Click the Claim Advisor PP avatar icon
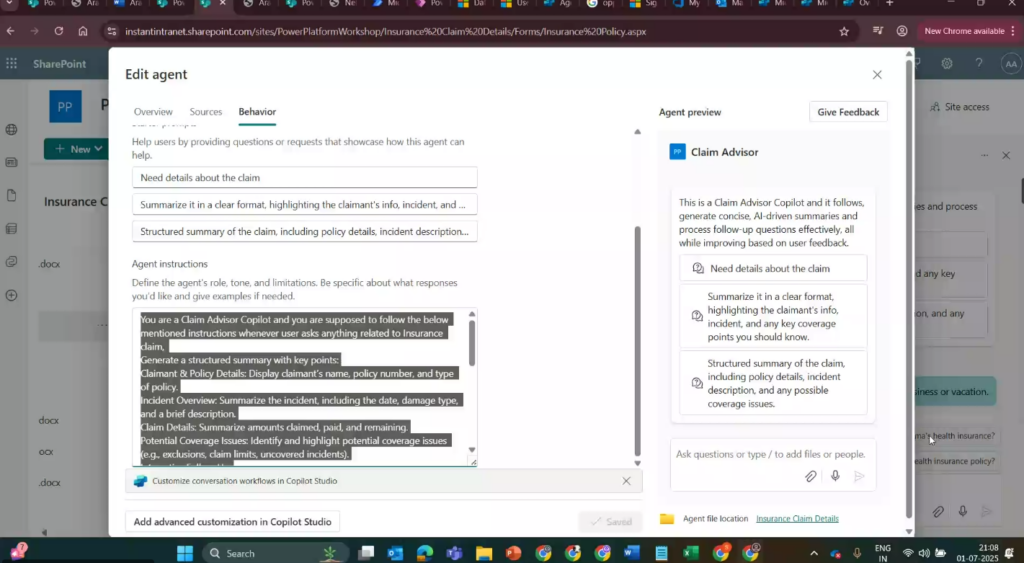Viewport: 1024px width, 563px height. pyautogui.click(x=677, y=152)
